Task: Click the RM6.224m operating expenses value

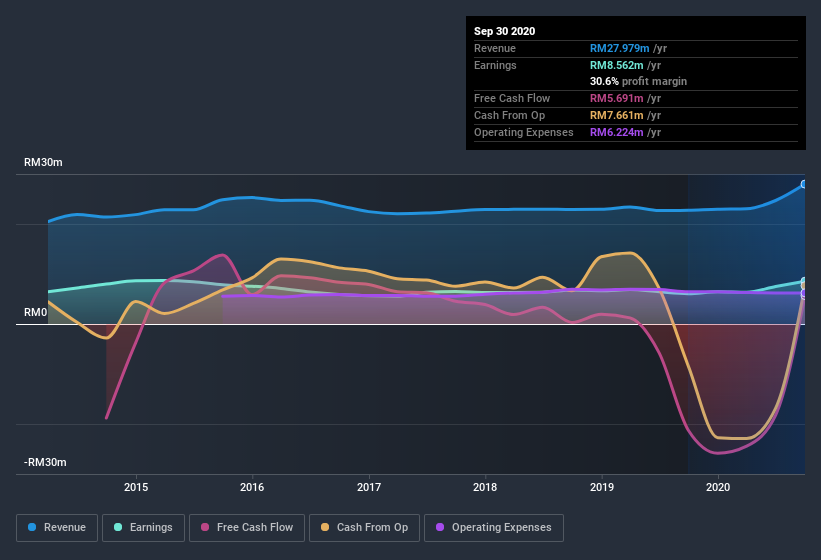Action: [x=616, y=132]
